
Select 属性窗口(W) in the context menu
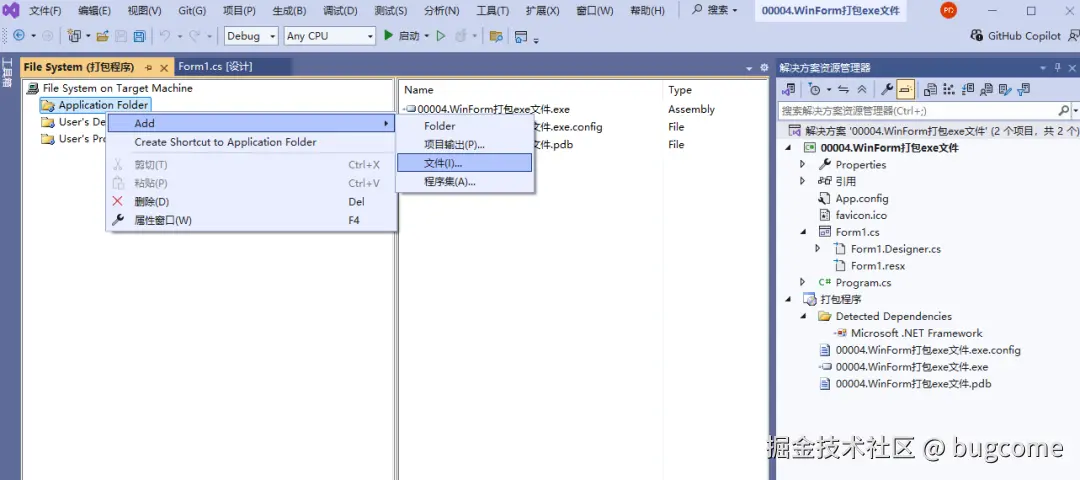pyautogui.click(x=251, y=220)
